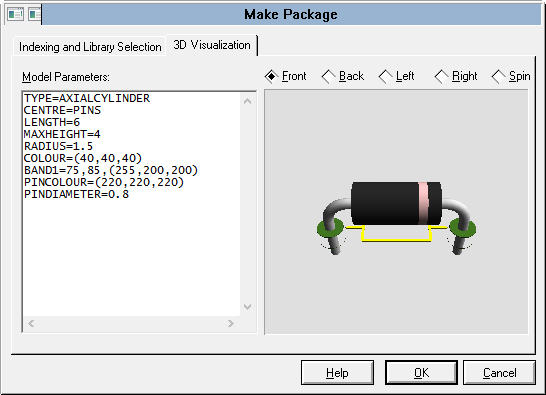
Task: Choose the Back view option
Action: pos(343,76)
